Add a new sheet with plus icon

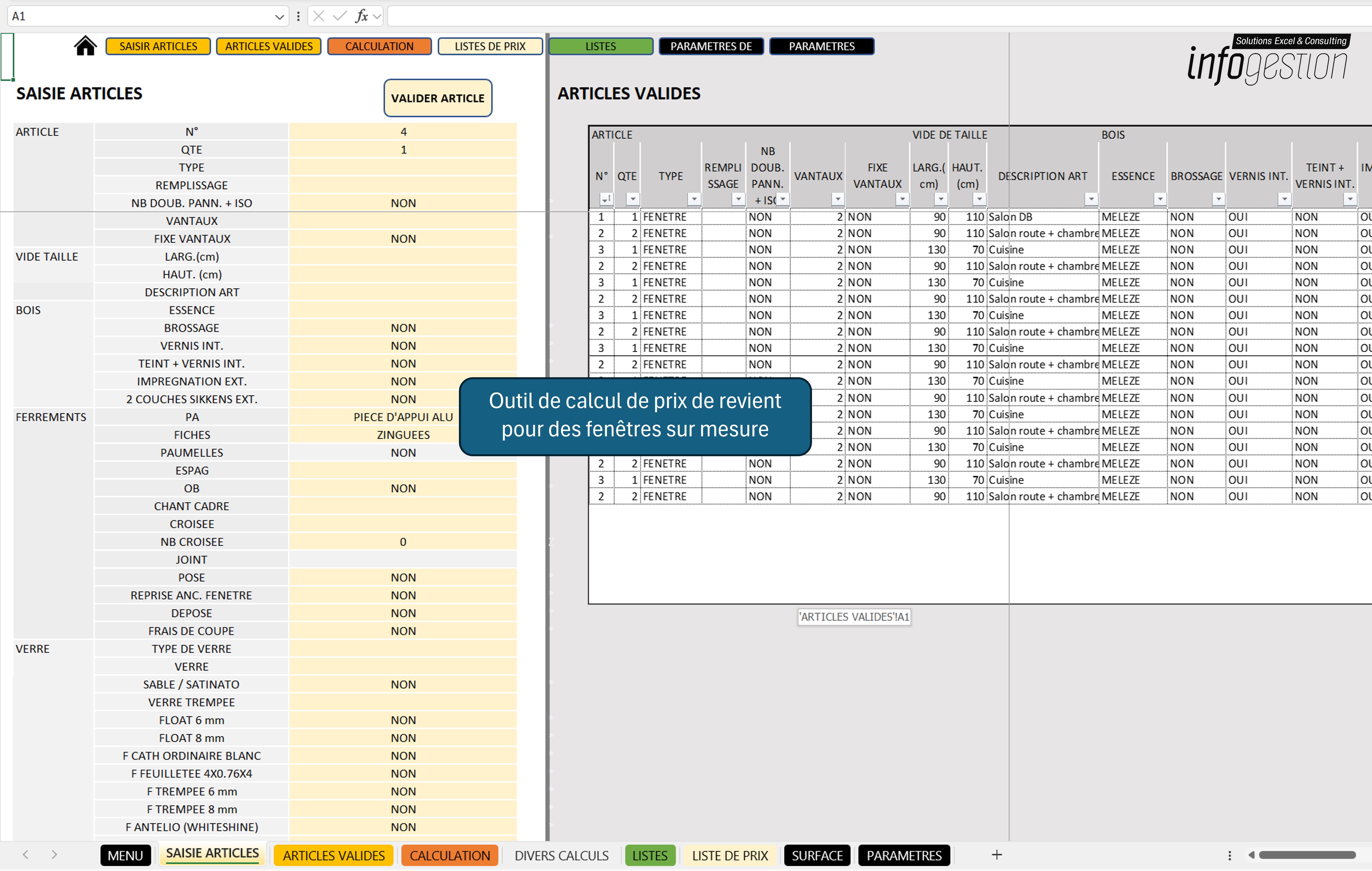point(997,854)
